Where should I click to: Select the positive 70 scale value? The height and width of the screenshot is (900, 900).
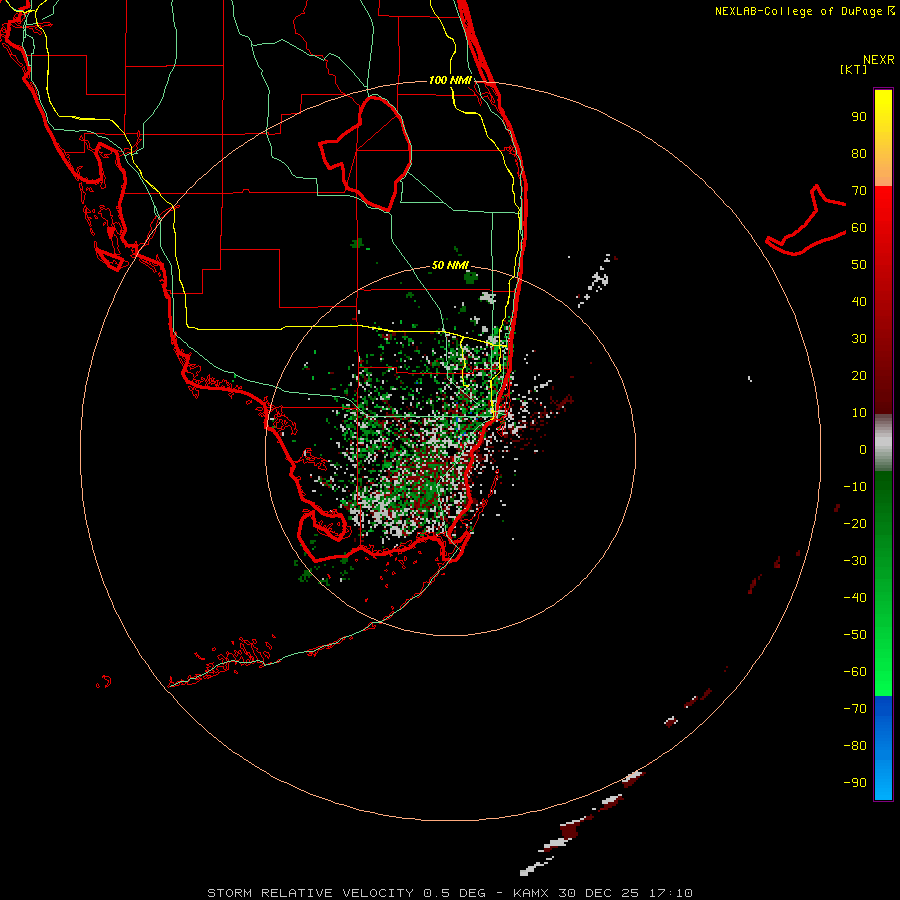pos(859,191)
